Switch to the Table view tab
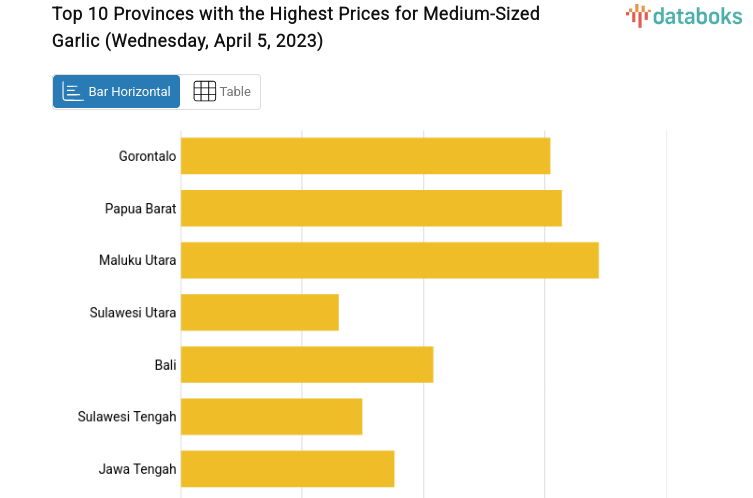753x498 pixels. [221, 92]
